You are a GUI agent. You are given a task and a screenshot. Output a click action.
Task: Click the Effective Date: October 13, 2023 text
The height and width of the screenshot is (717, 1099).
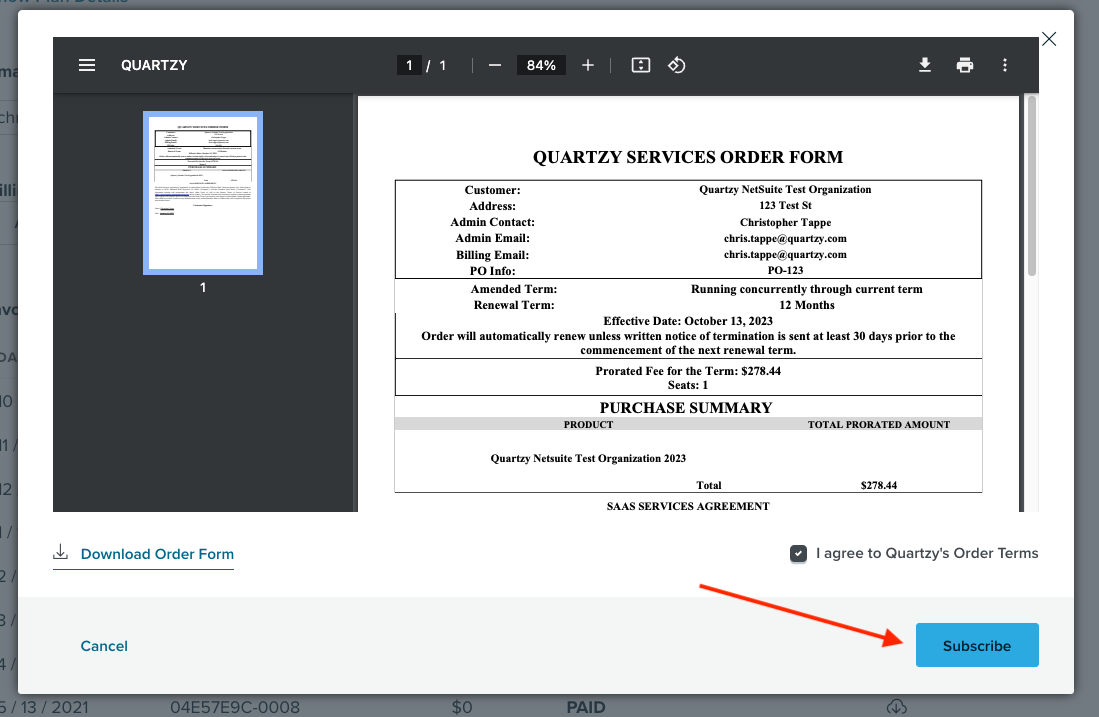(x=688, y=321)
